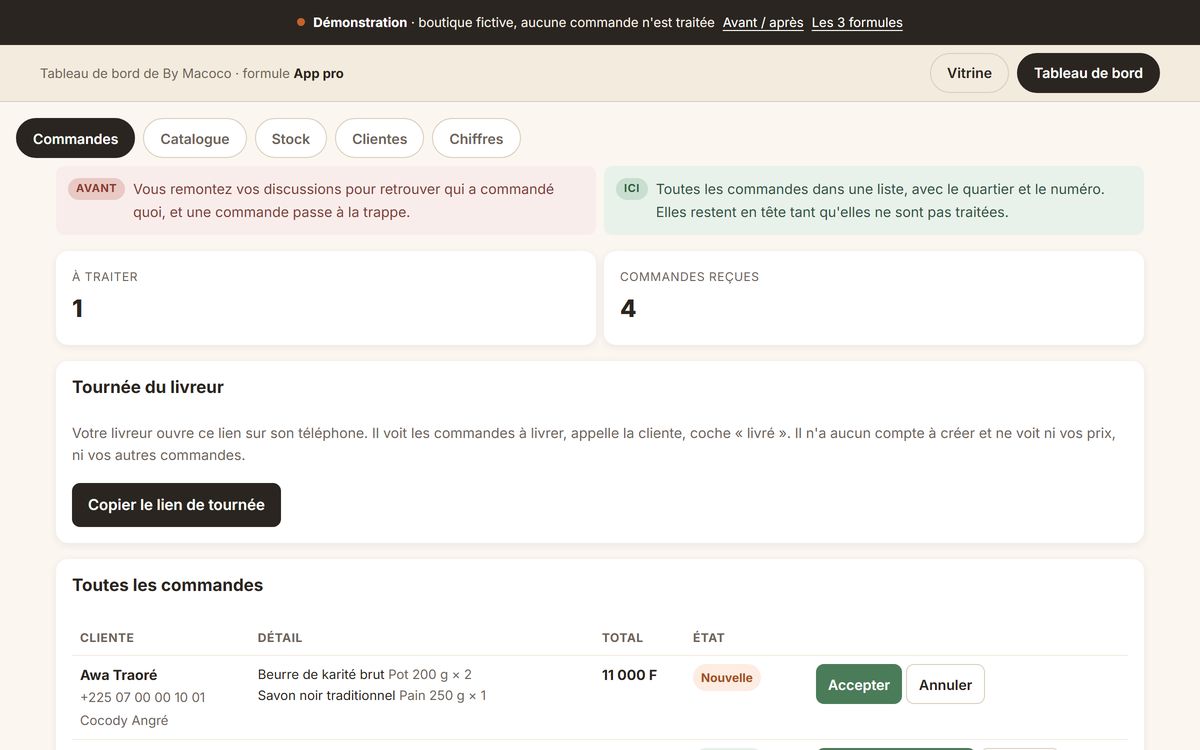Click the 'CLIENTE' column header
Image resolution: width=1200 pixels, height=750 pixels.
(107, 638)
